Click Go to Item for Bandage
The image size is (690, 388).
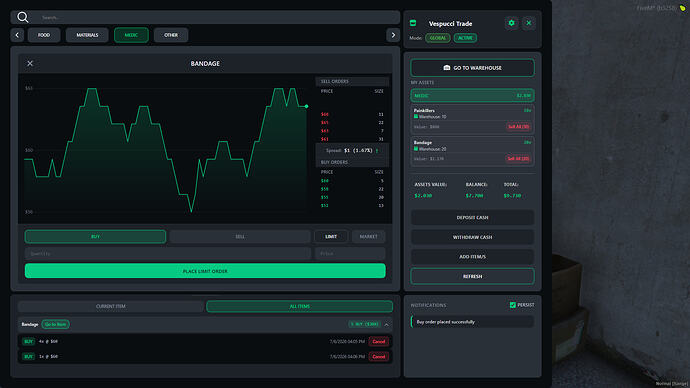(55, 325)
